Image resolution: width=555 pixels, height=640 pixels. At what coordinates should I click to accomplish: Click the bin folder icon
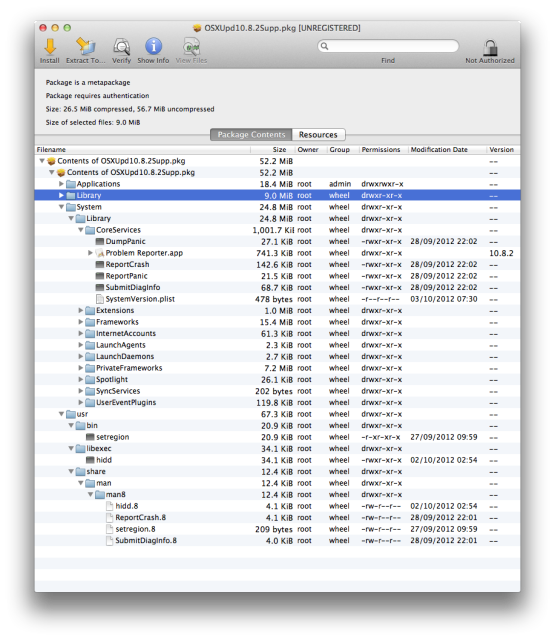point(81,425)
